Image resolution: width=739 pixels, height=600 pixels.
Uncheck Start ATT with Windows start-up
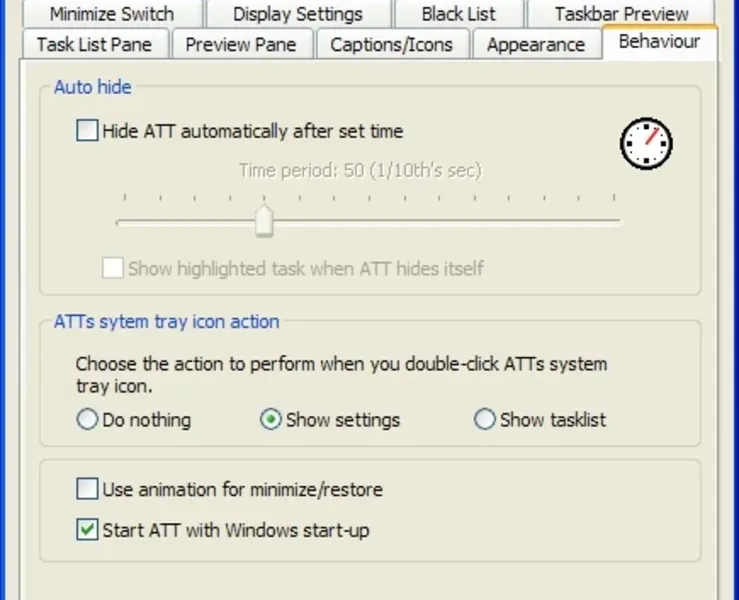pyautogui.click(x=88, y=530)
